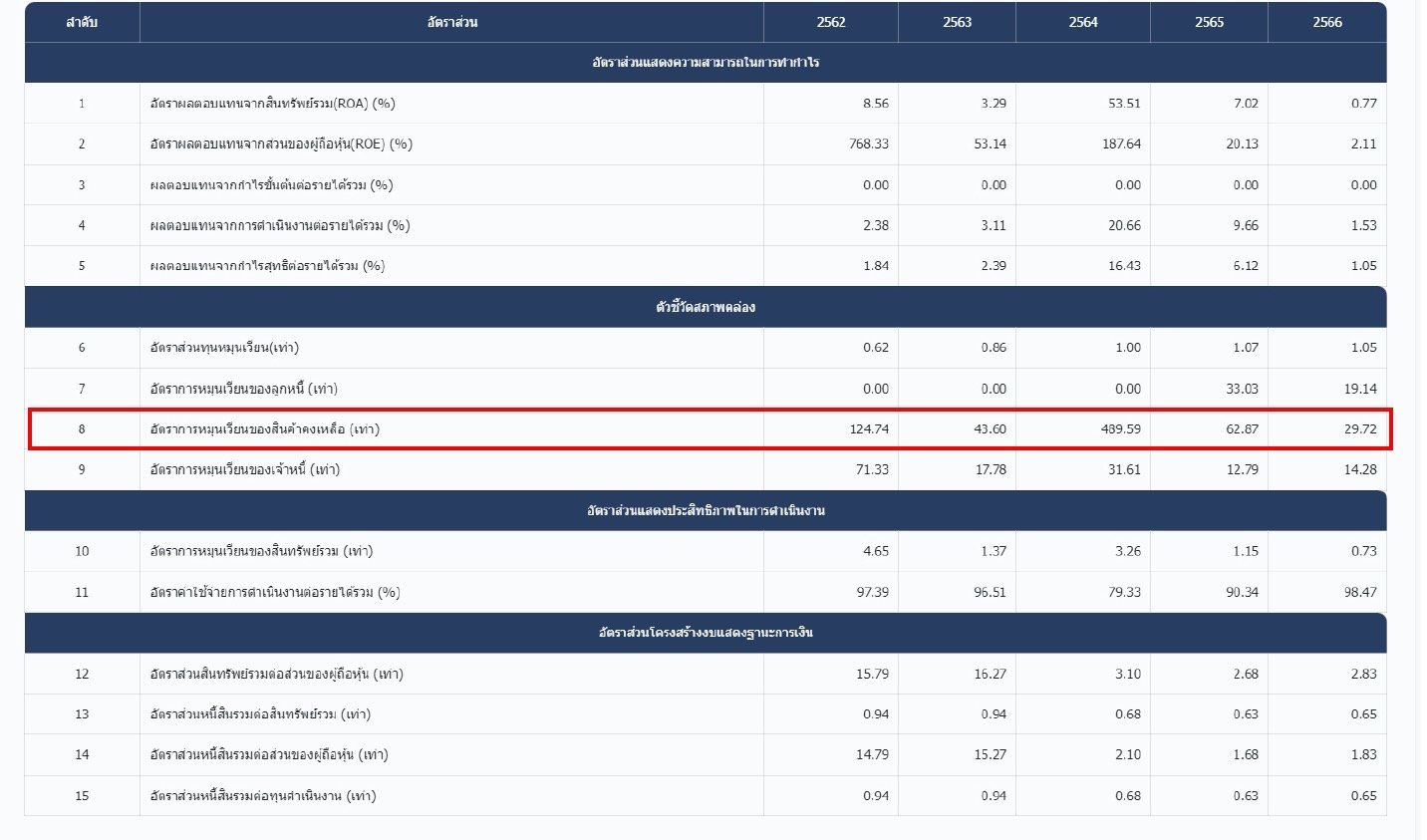Click value 1.83 in row 14
Screen dimensions: 1427x840
pos(1364,755)
